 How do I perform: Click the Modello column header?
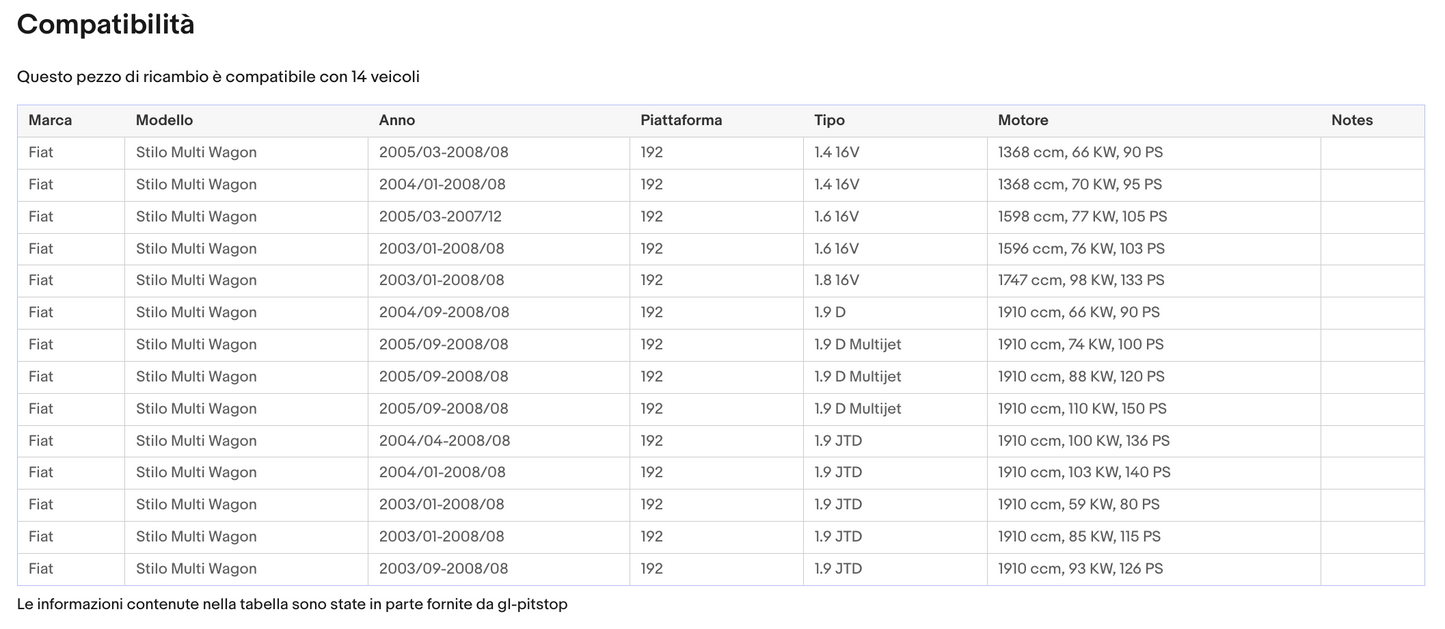point(164,120)
